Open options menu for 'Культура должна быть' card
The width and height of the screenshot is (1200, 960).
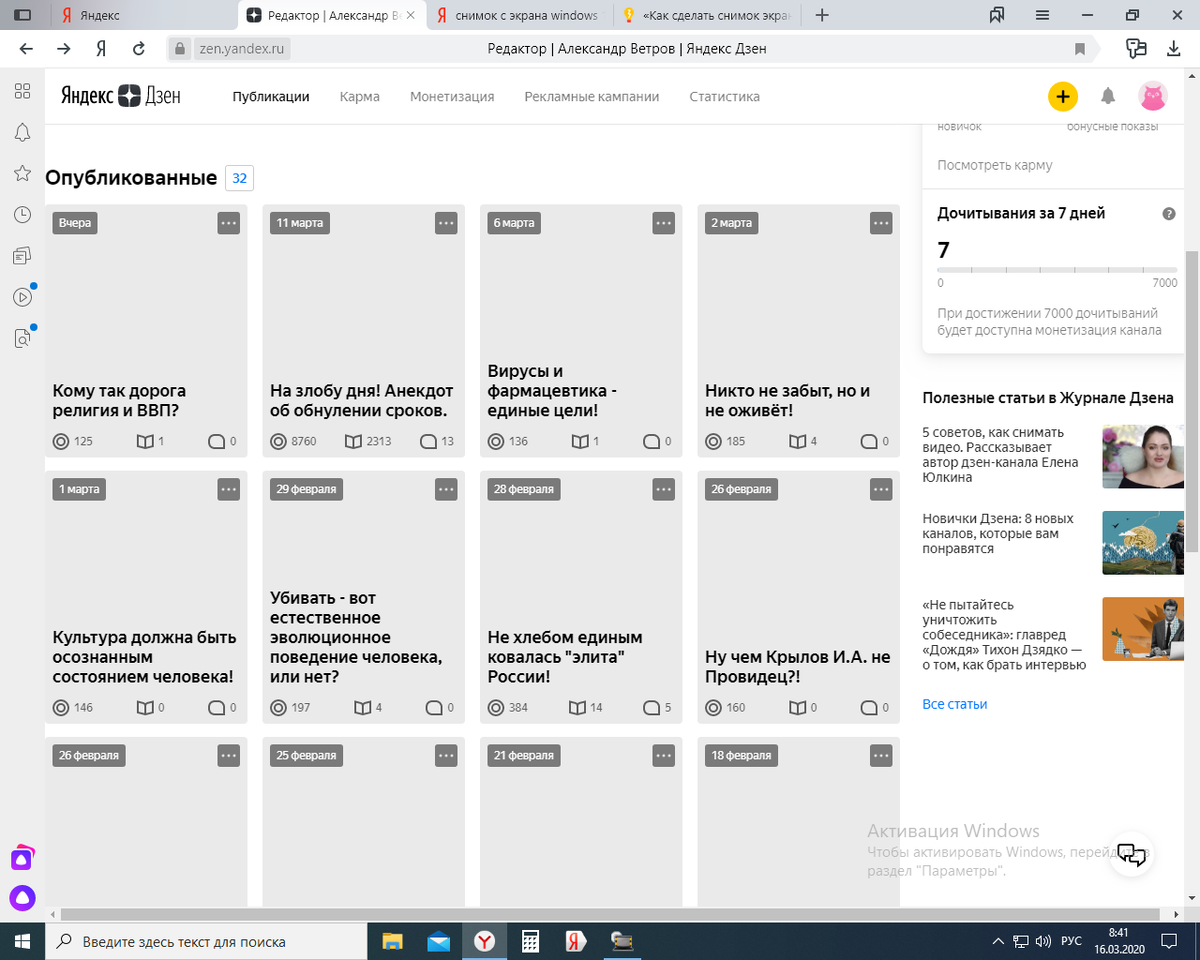tap(229, 489)
